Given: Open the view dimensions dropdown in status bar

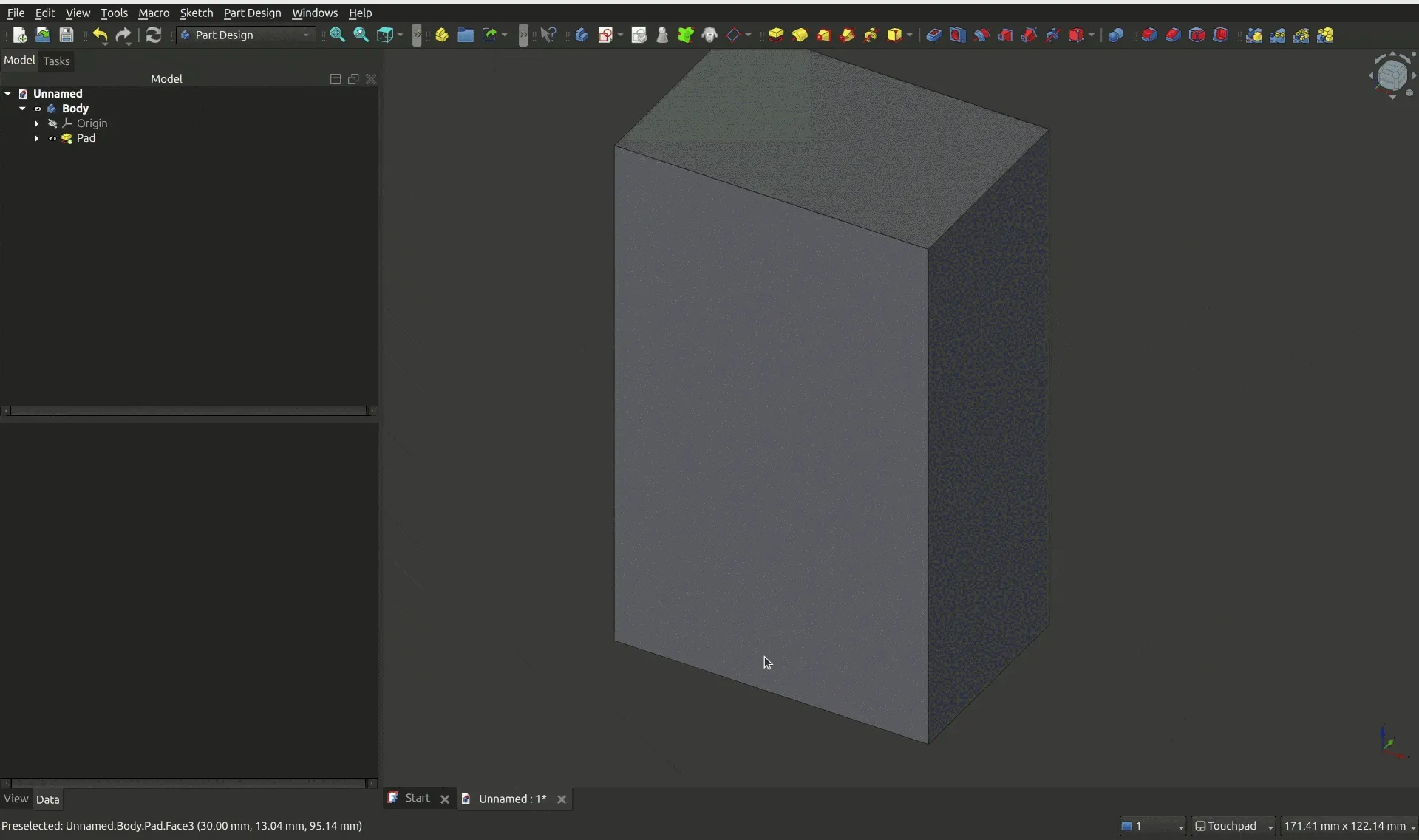Looking at the screenshot, I should click(x=1350, y=826).
